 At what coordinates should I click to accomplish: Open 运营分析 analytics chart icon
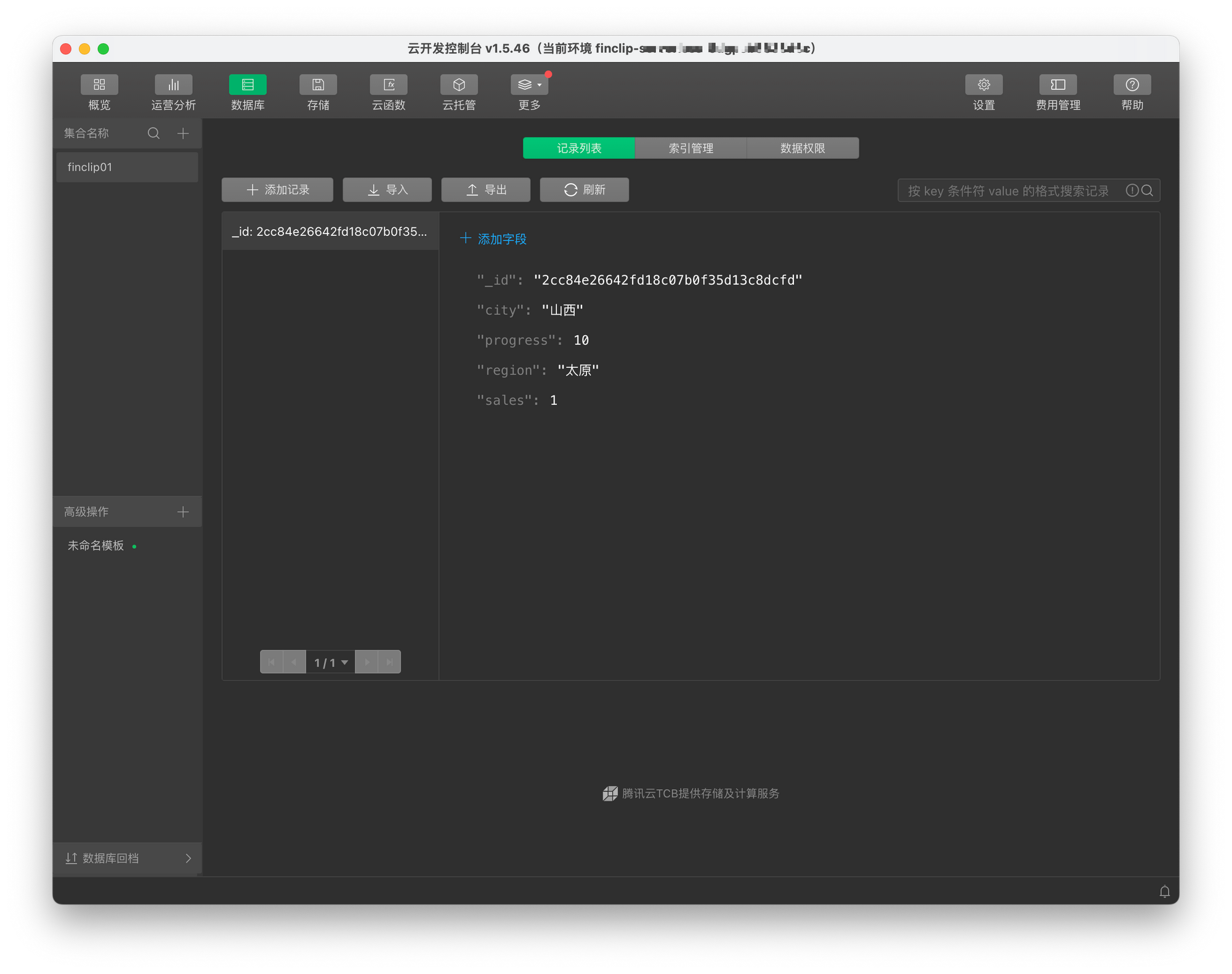[x=173, y=85]
